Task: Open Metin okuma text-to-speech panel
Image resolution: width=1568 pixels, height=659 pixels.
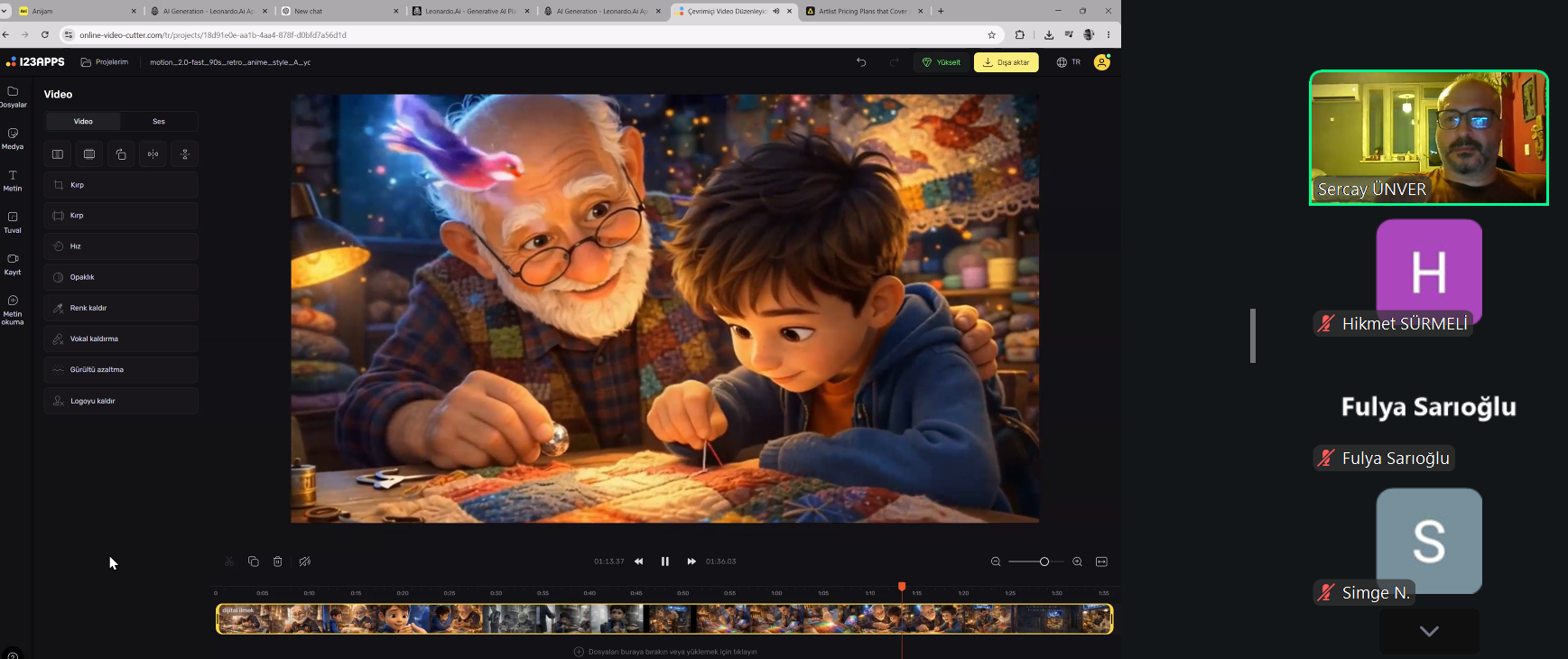Action: [x=13, y=310]
